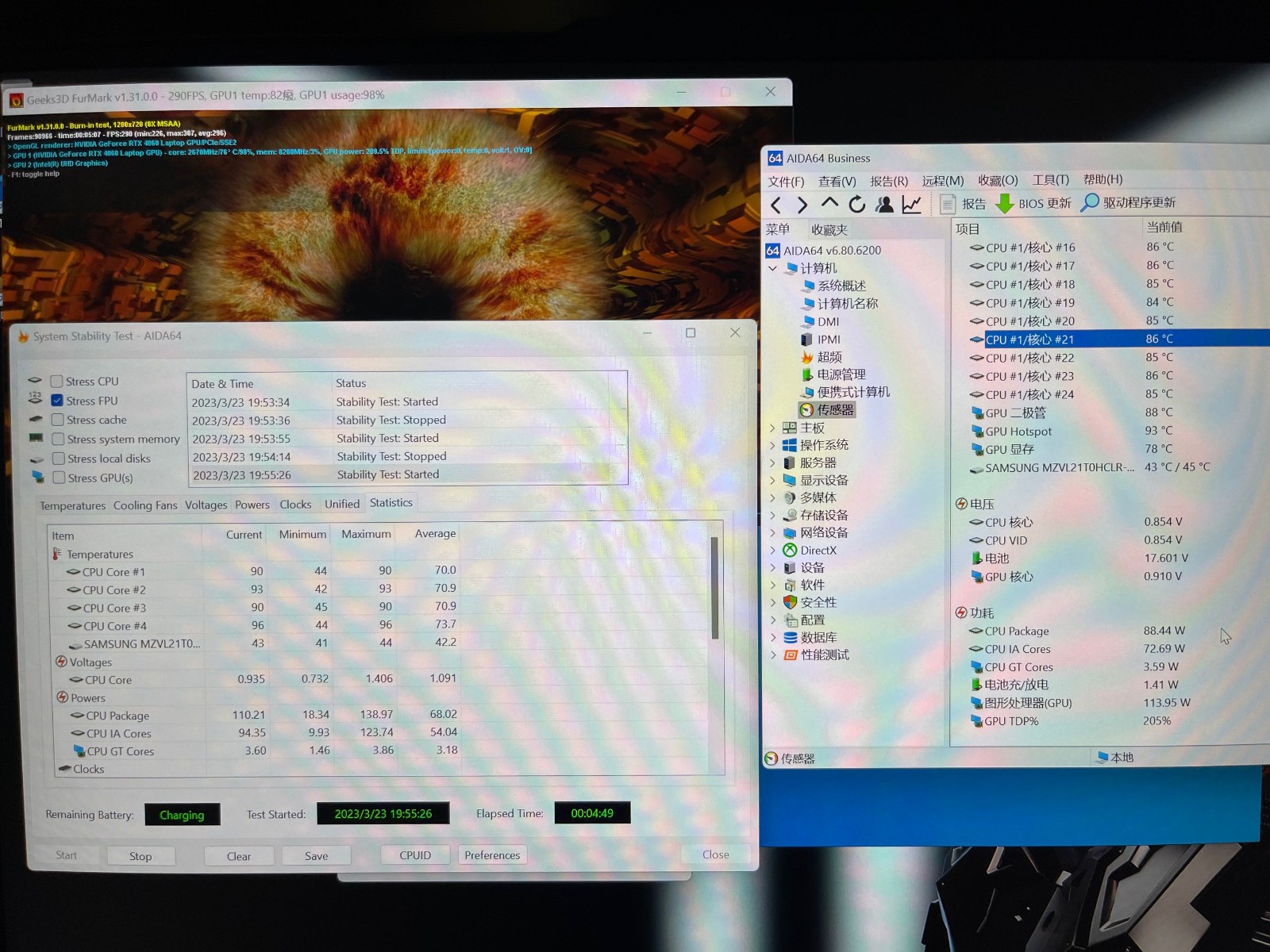Image resolution: width=1270 pixels, height=952 pixels.
Task: Enable the Stress local disks checkbox
Action: coord(59,459)
